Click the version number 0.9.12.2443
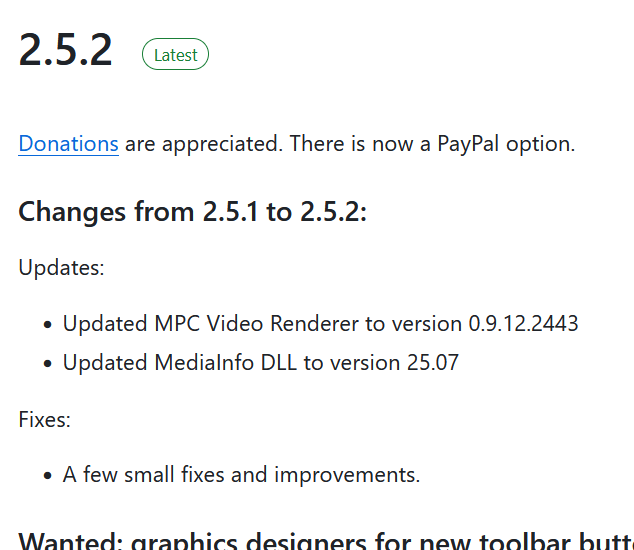 click(x=523, y=324)
